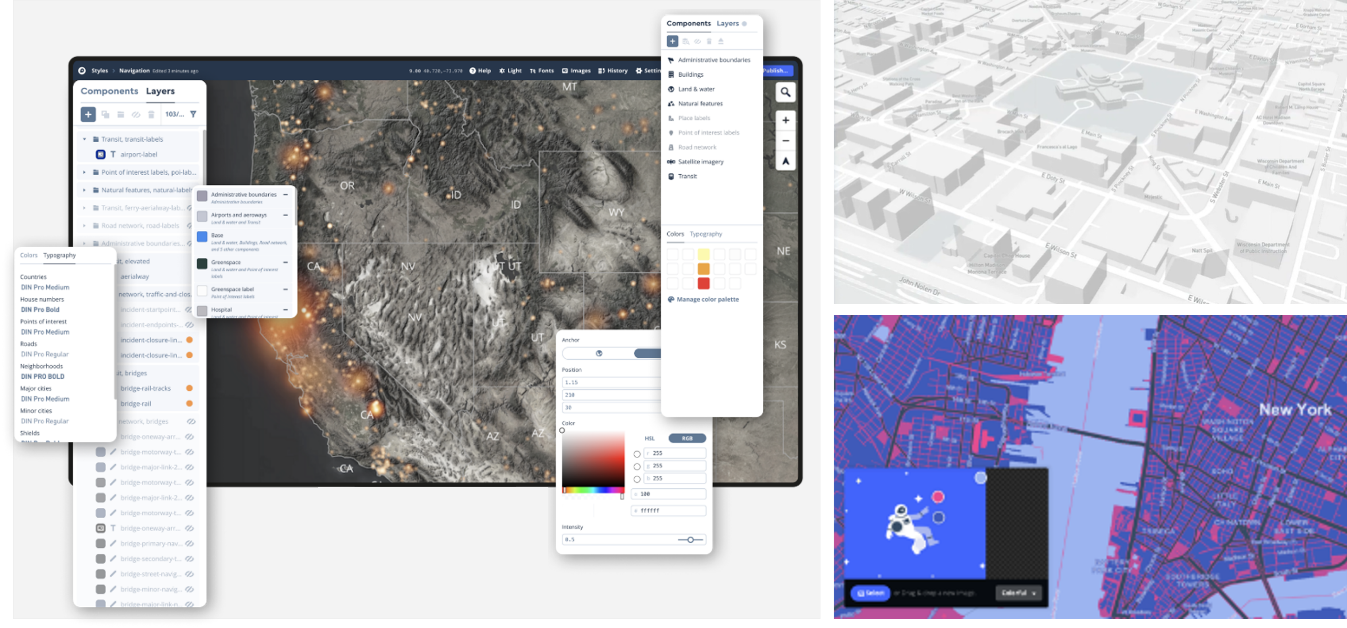
Task: Toggle visibility of incident-endpoints layer
Action: click(x=189, y=324)
